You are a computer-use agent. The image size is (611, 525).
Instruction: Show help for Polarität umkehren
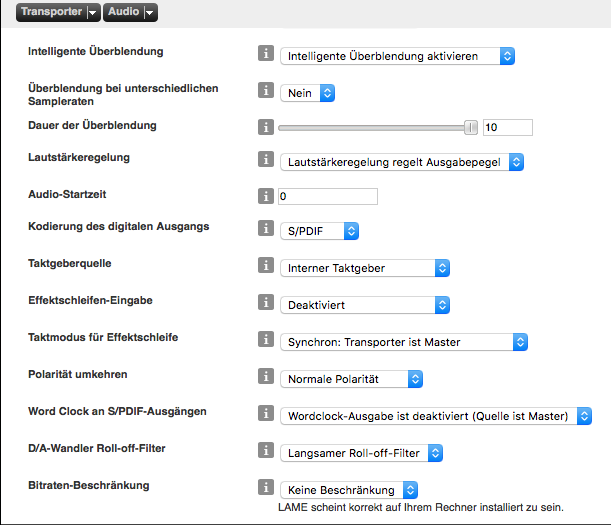click(266, 377)
